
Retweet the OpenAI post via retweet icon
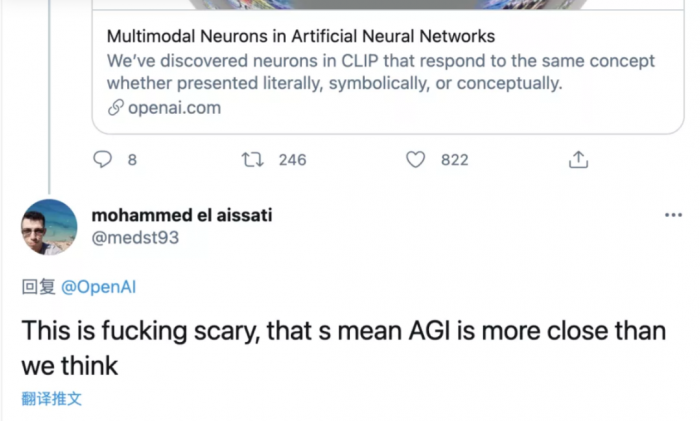(252, 159)
